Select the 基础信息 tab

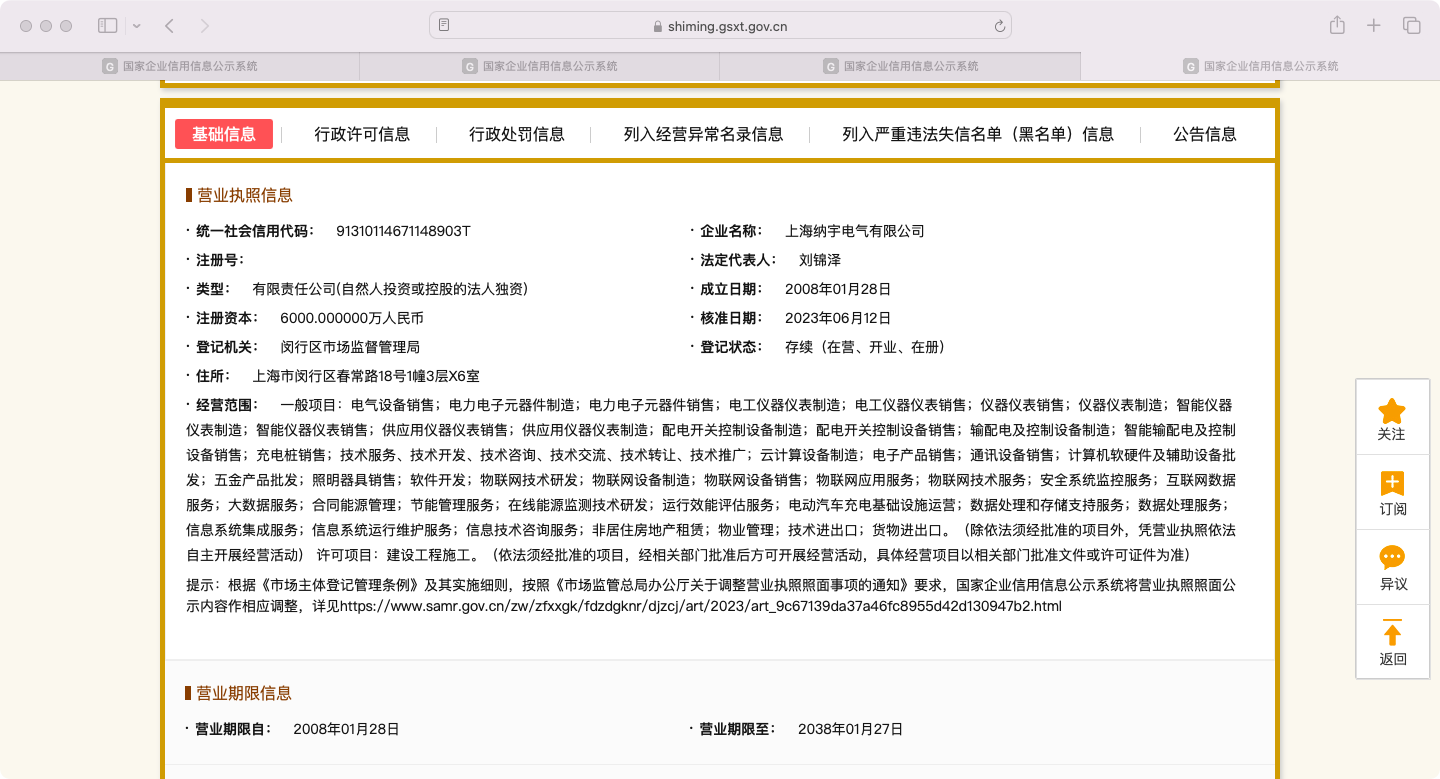pyautogui.click(x=224, y=134)
